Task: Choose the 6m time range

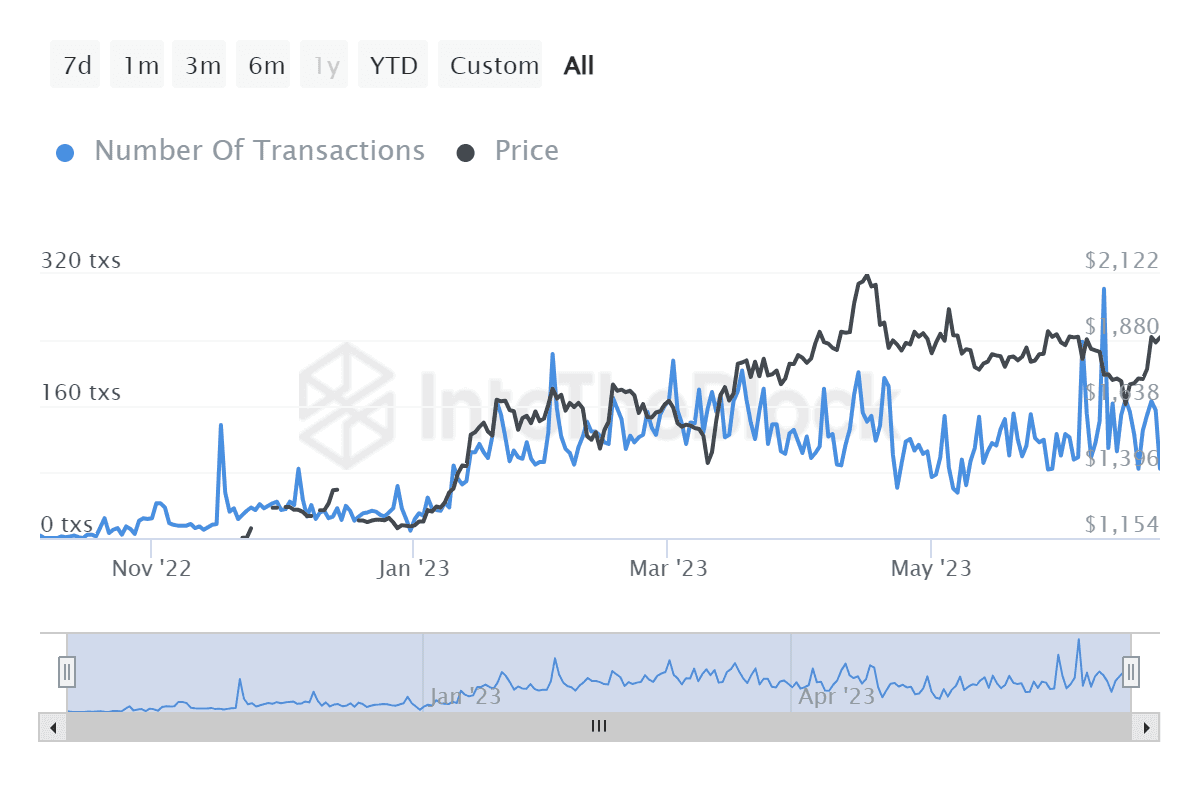Action: point(266,66)
